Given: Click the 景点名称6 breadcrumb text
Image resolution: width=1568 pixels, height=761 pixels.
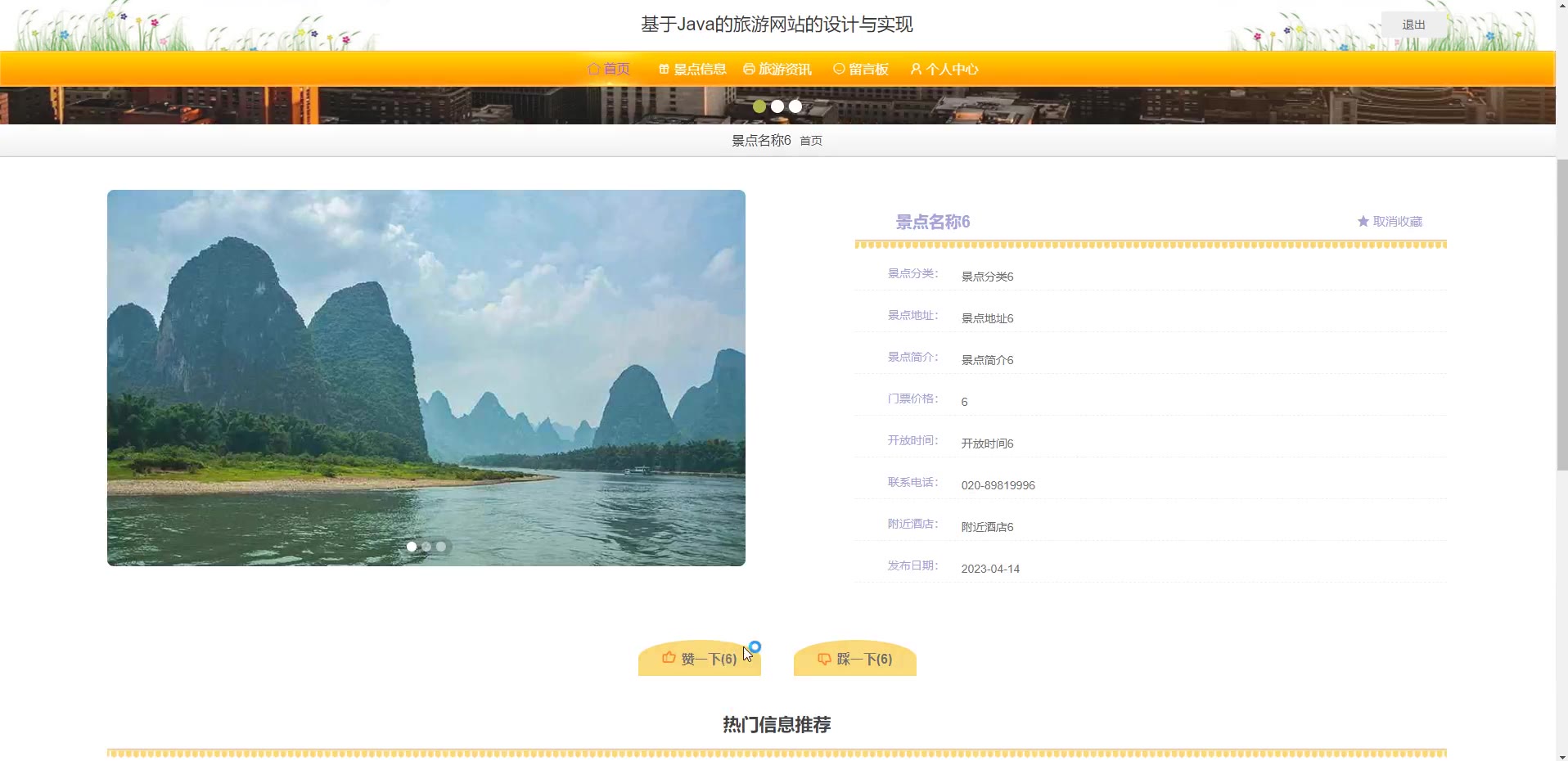Looking at the screenshot, I should click(761, 141).
